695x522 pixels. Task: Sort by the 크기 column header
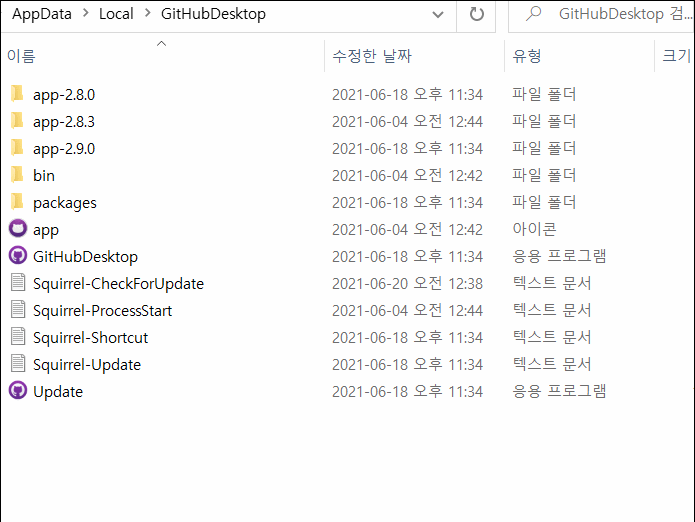coord(675,56)
